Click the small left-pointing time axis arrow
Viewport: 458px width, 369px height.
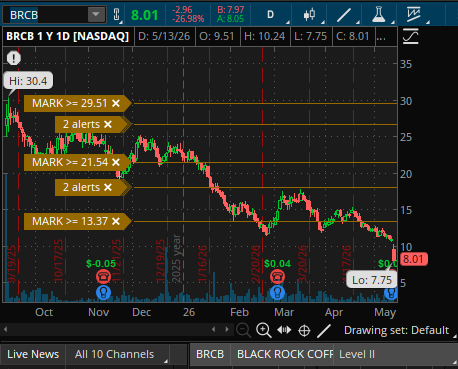point(213,330)
